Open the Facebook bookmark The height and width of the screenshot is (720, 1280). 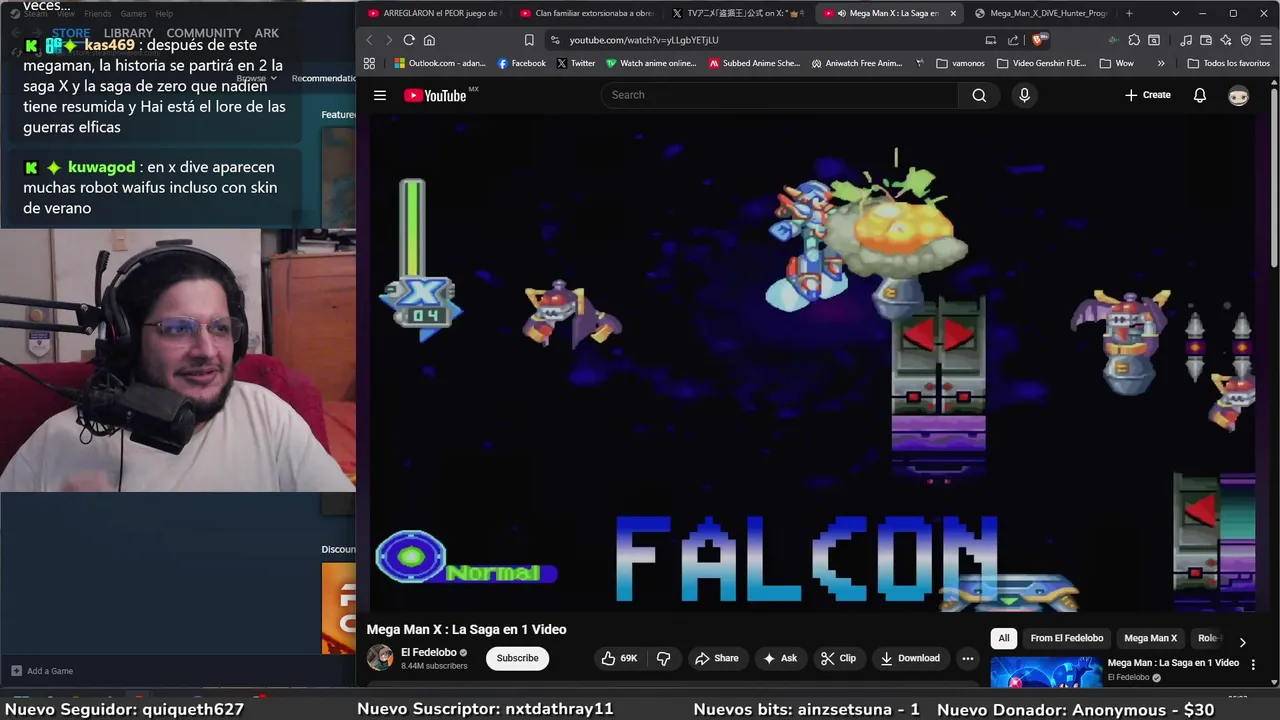pos(522,63)
